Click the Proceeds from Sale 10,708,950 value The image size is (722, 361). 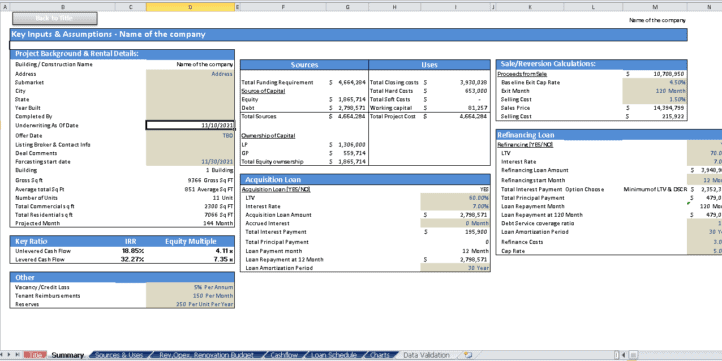click(x=669, y=74)
